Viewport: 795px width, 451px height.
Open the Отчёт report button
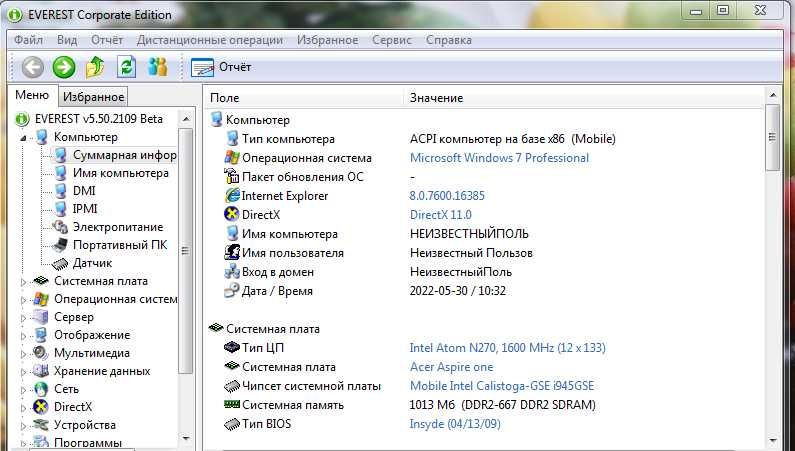pyautogui.click(x=221, y=67)
